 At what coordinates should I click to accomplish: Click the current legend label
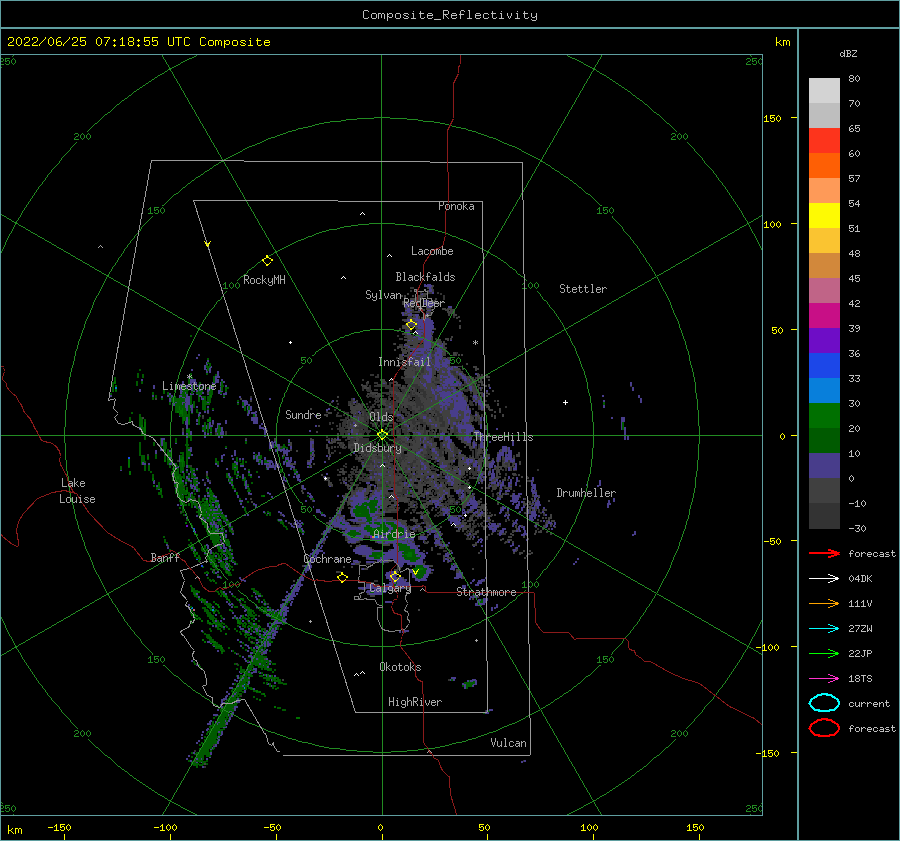click(869, 703)
